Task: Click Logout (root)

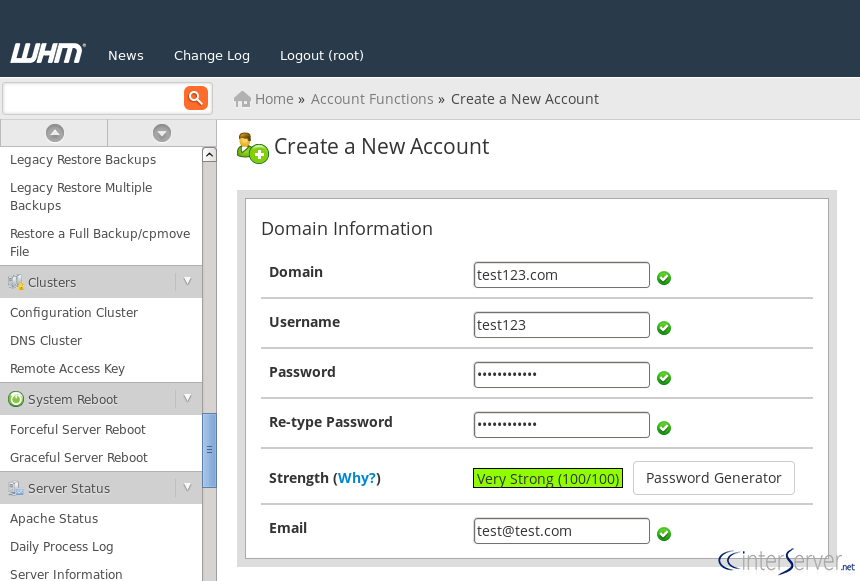Action: pos(322,55)
